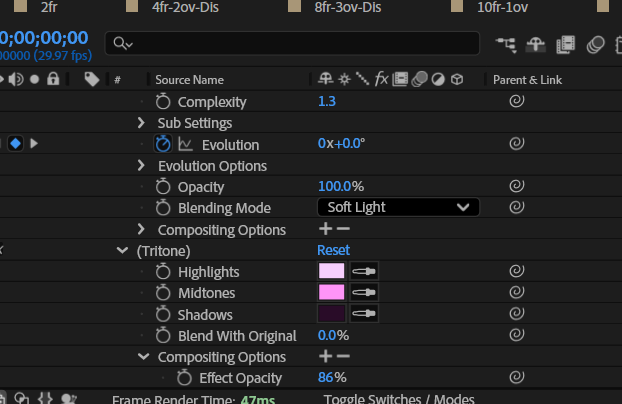622x404 pixels.
Task: Open the Blending Mode Soft Light dropdown
Action: [x=398, y=208]
